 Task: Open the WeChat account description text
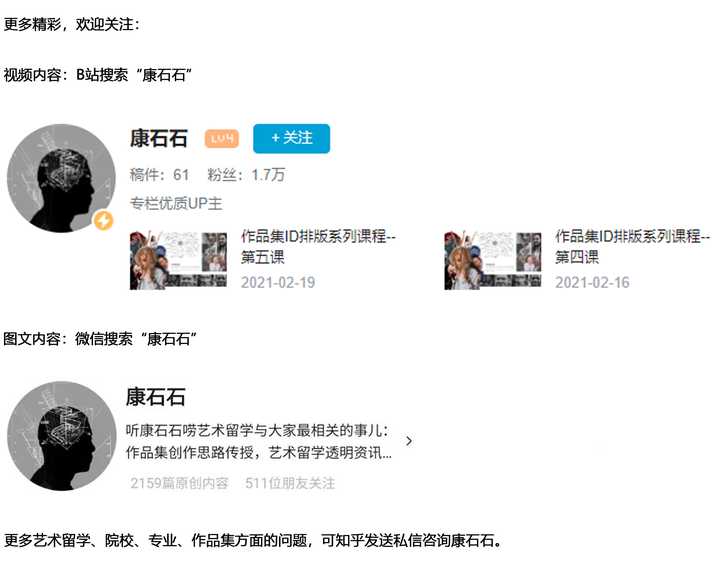pos(259,442)
